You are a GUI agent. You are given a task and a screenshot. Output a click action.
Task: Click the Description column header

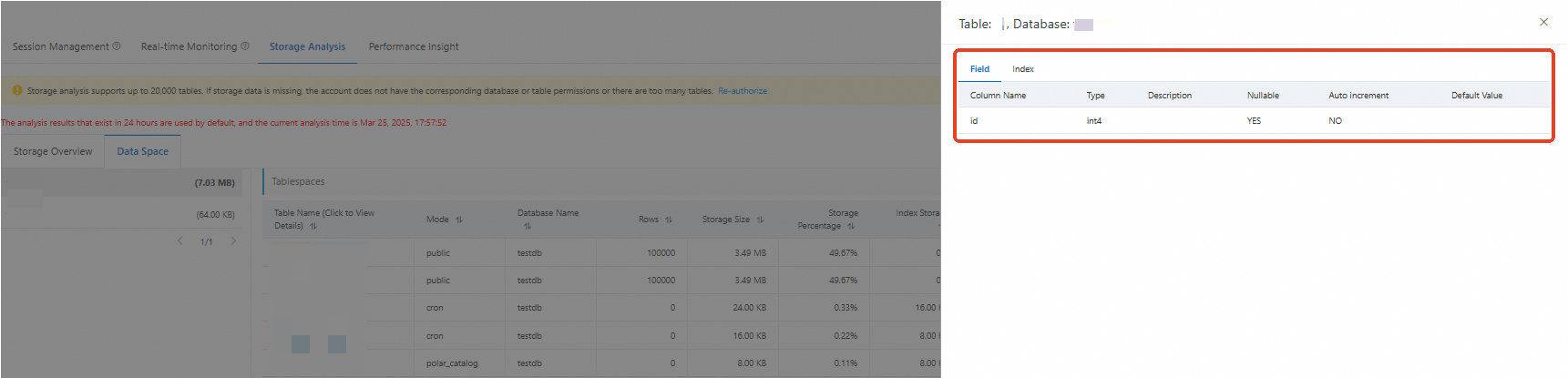(x=1169, y=96)
